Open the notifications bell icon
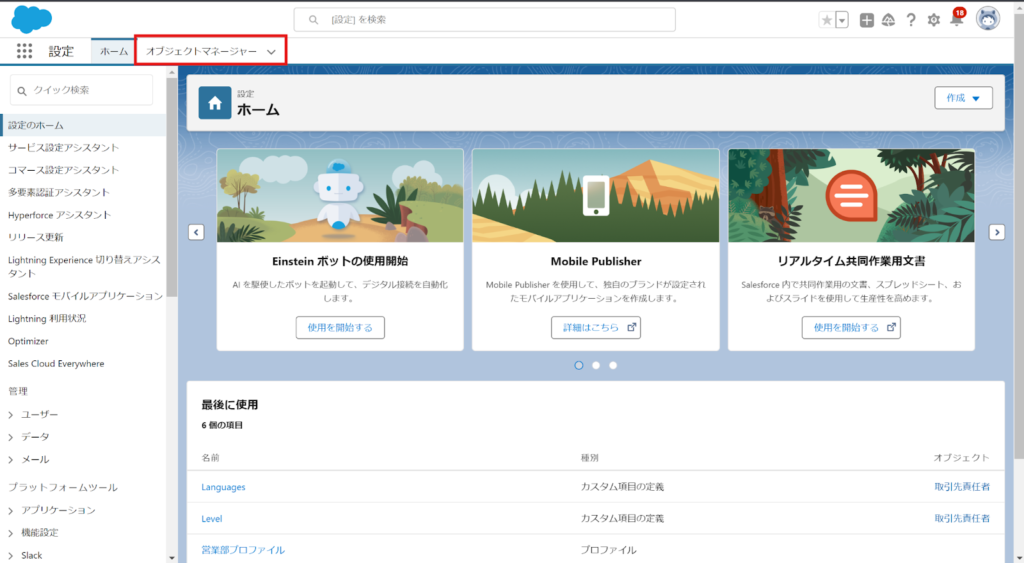1024x563 pixels. pyautogui.click(x=956, y=20)
